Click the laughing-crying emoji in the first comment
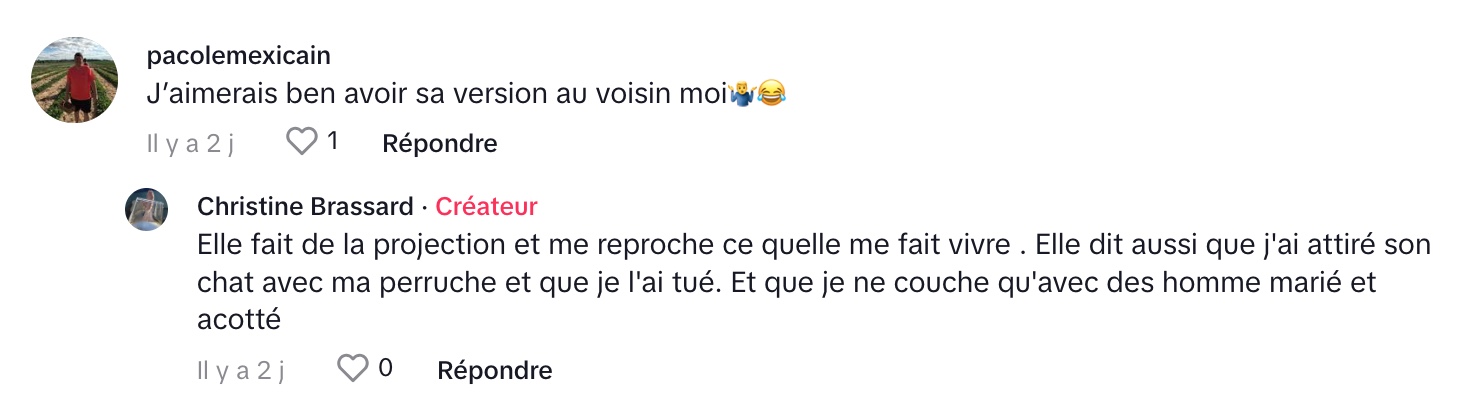This screenshot has width=1458, height=398. (x=772, y=95)
